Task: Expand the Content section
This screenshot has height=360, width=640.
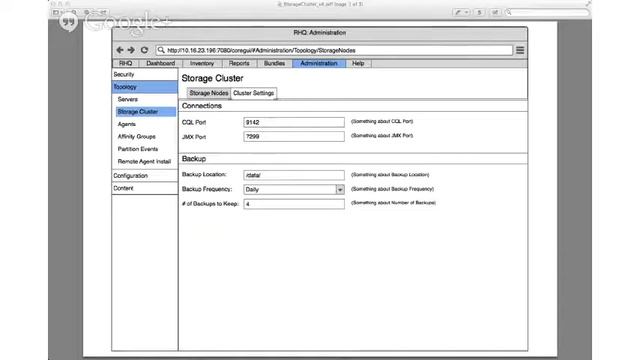Action: 145,188
